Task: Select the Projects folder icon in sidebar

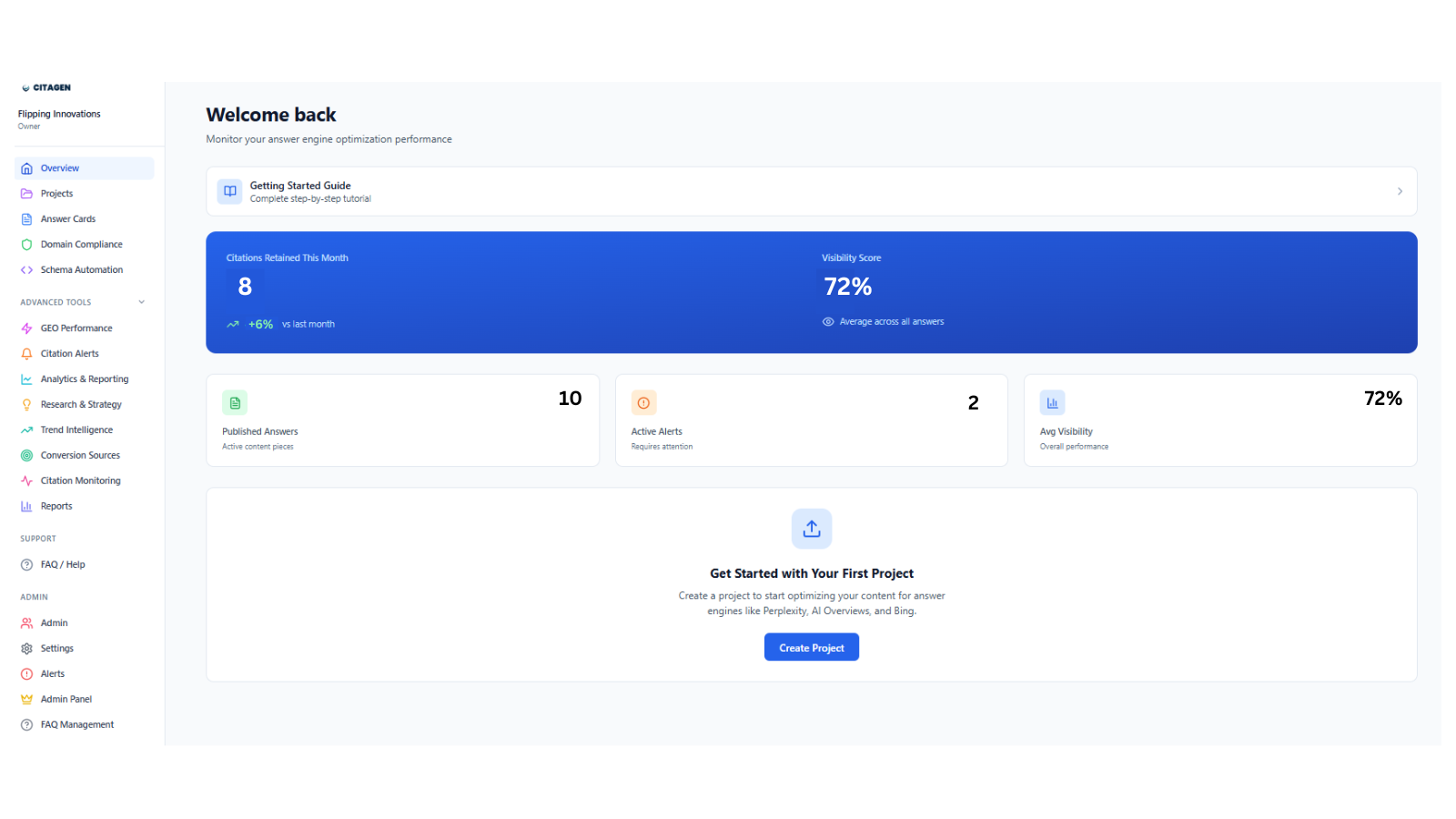Action: pyautogui.click(x=26, y=193)
